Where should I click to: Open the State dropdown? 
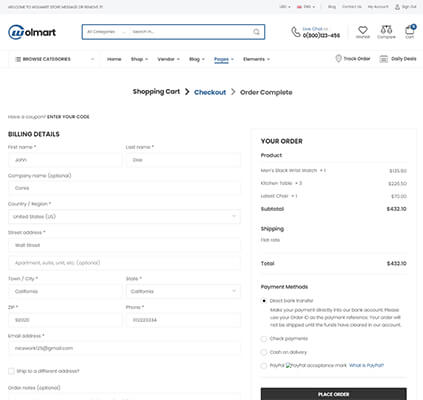[183, 291]
